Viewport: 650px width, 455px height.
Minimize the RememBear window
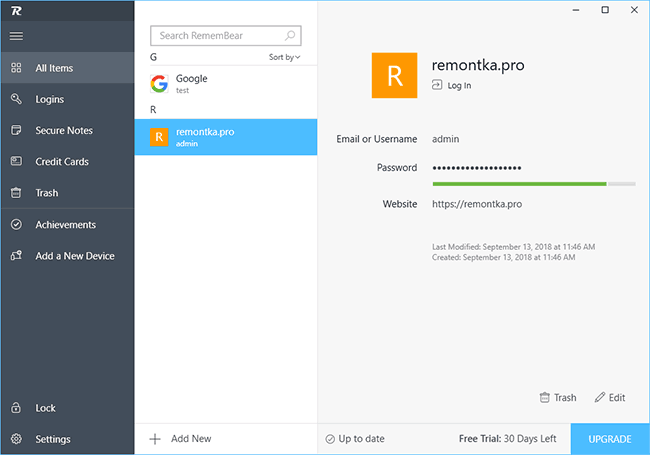(x=576, y=10)
